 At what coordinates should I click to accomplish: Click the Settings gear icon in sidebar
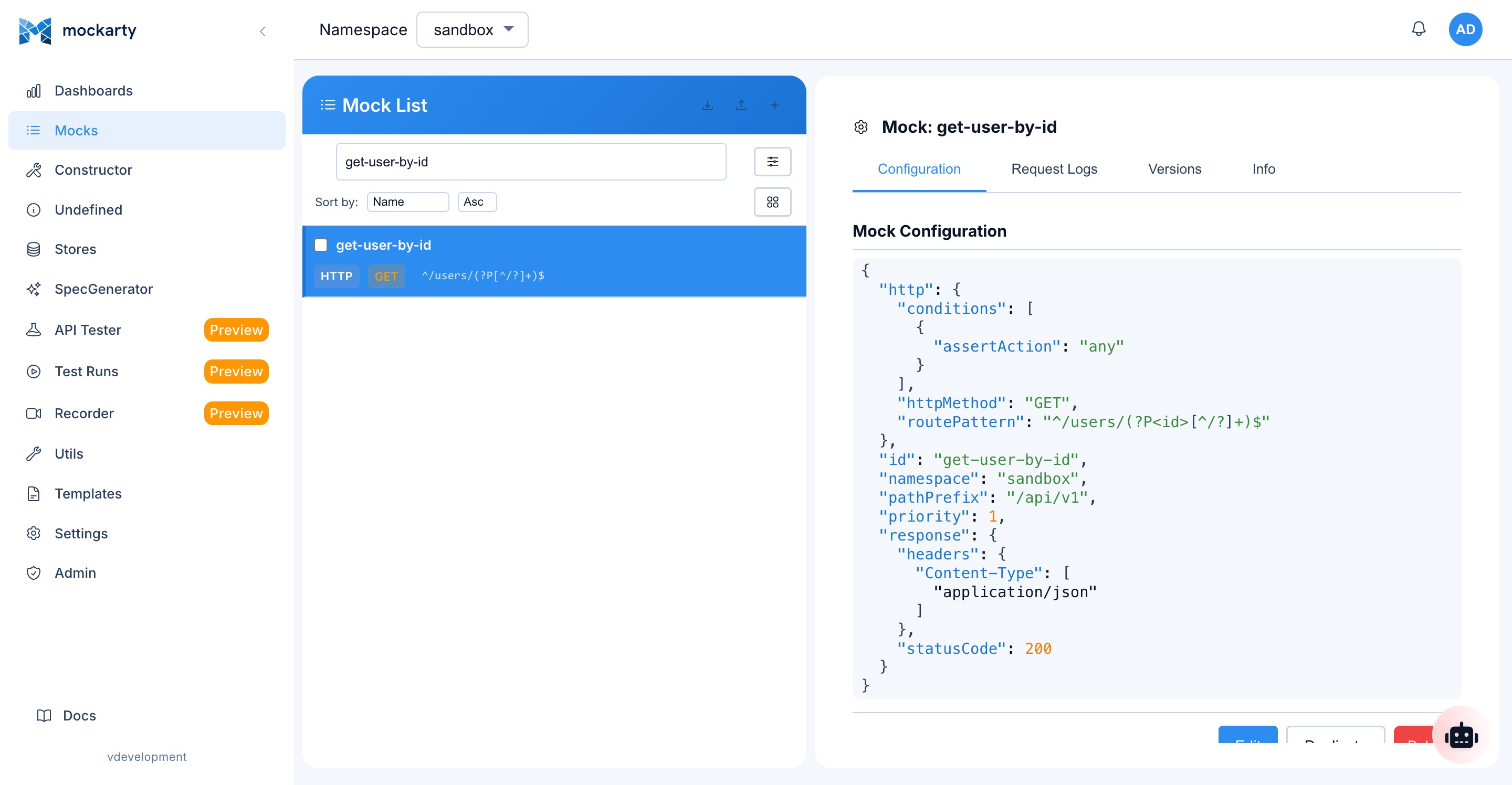click(34, 533)
